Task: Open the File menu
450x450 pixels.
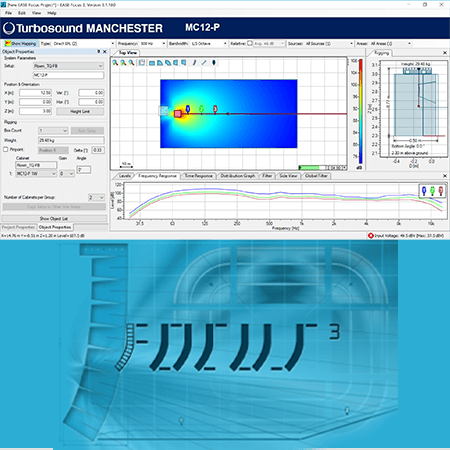Action: click(x=8, y=13)
